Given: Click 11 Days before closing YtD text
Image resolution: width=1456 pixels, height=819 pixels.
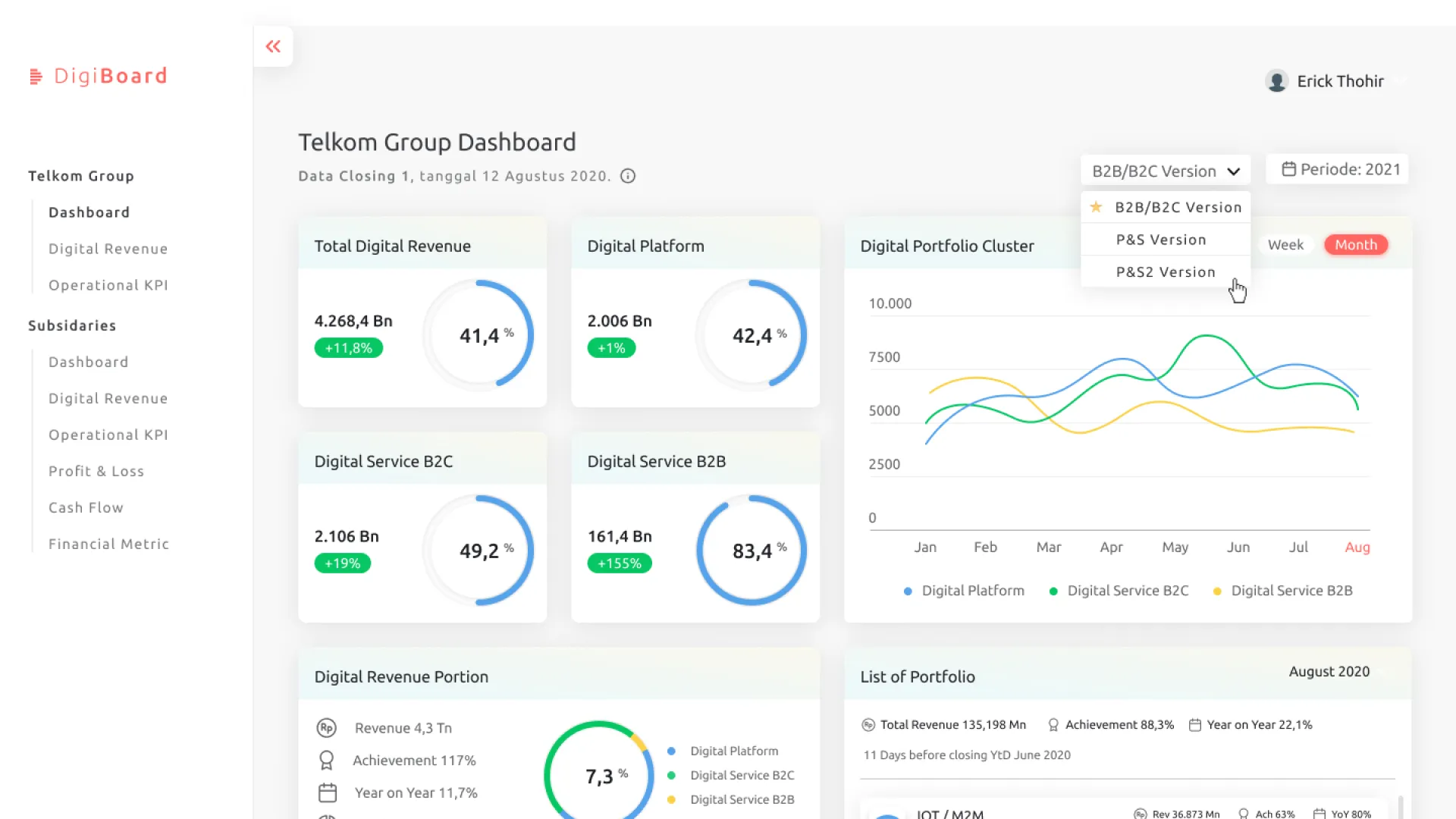Looking at the screenshot, I should click(x=967, y=755).
